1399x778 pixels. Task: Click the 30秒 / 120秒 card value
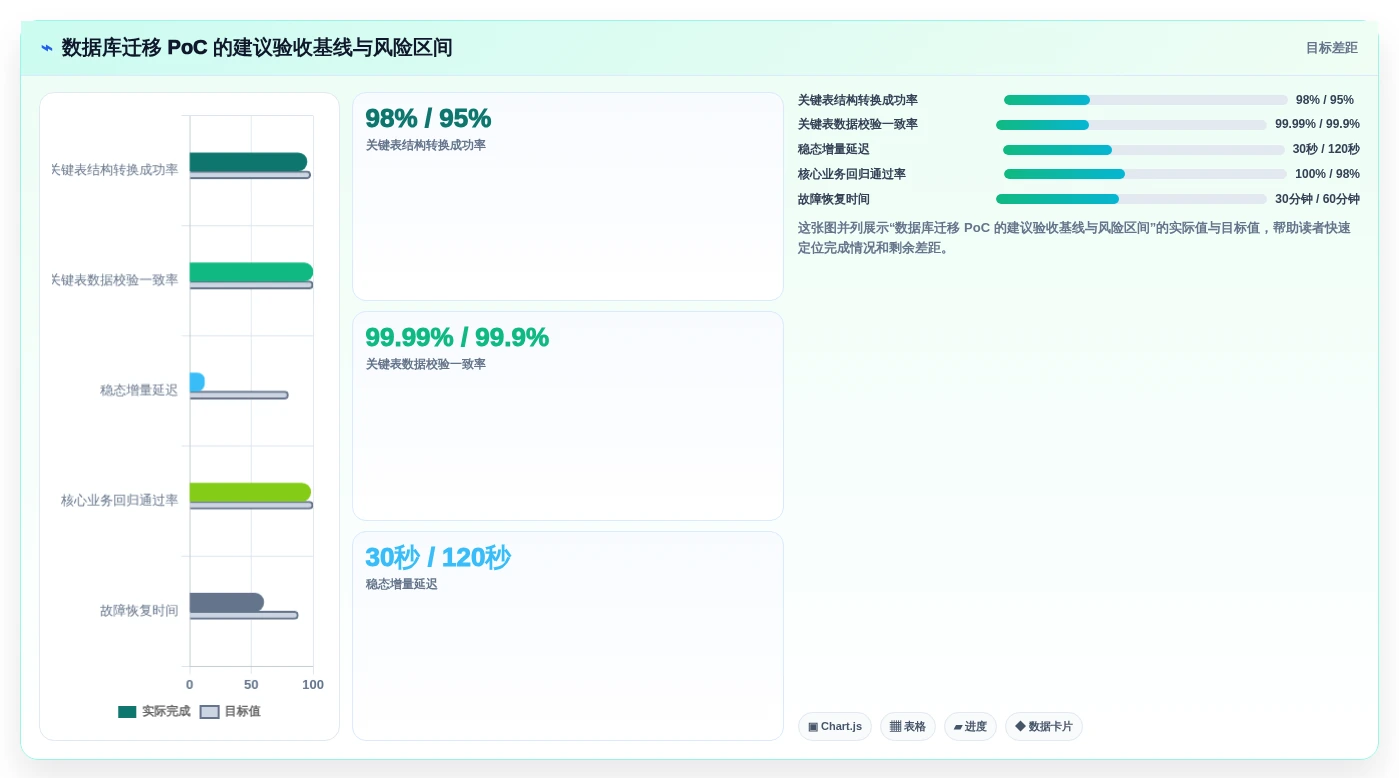(x=438, y=557)
